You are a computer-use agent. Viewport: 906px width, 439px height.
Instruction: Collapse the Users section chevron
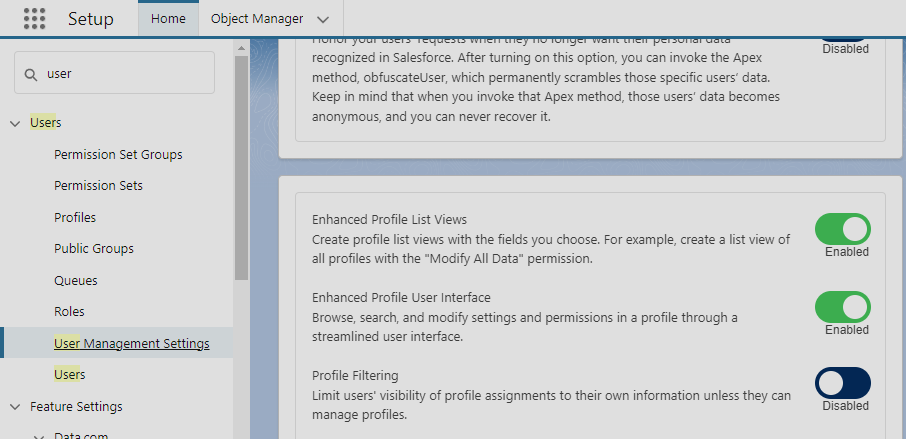tap(16, 123)
